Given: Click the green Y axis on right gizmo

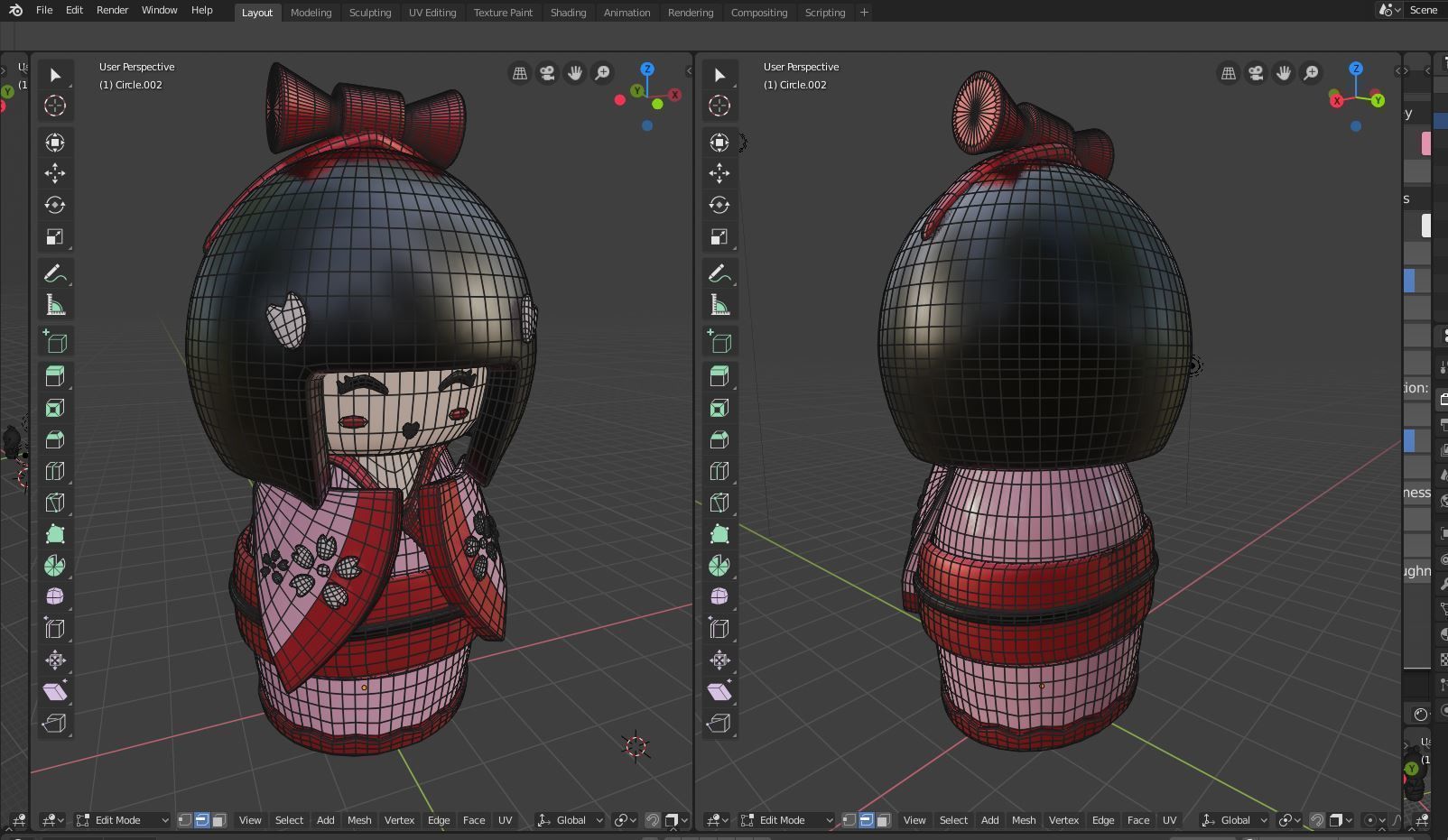Looking at the screenshot, I should [1378, 101].
